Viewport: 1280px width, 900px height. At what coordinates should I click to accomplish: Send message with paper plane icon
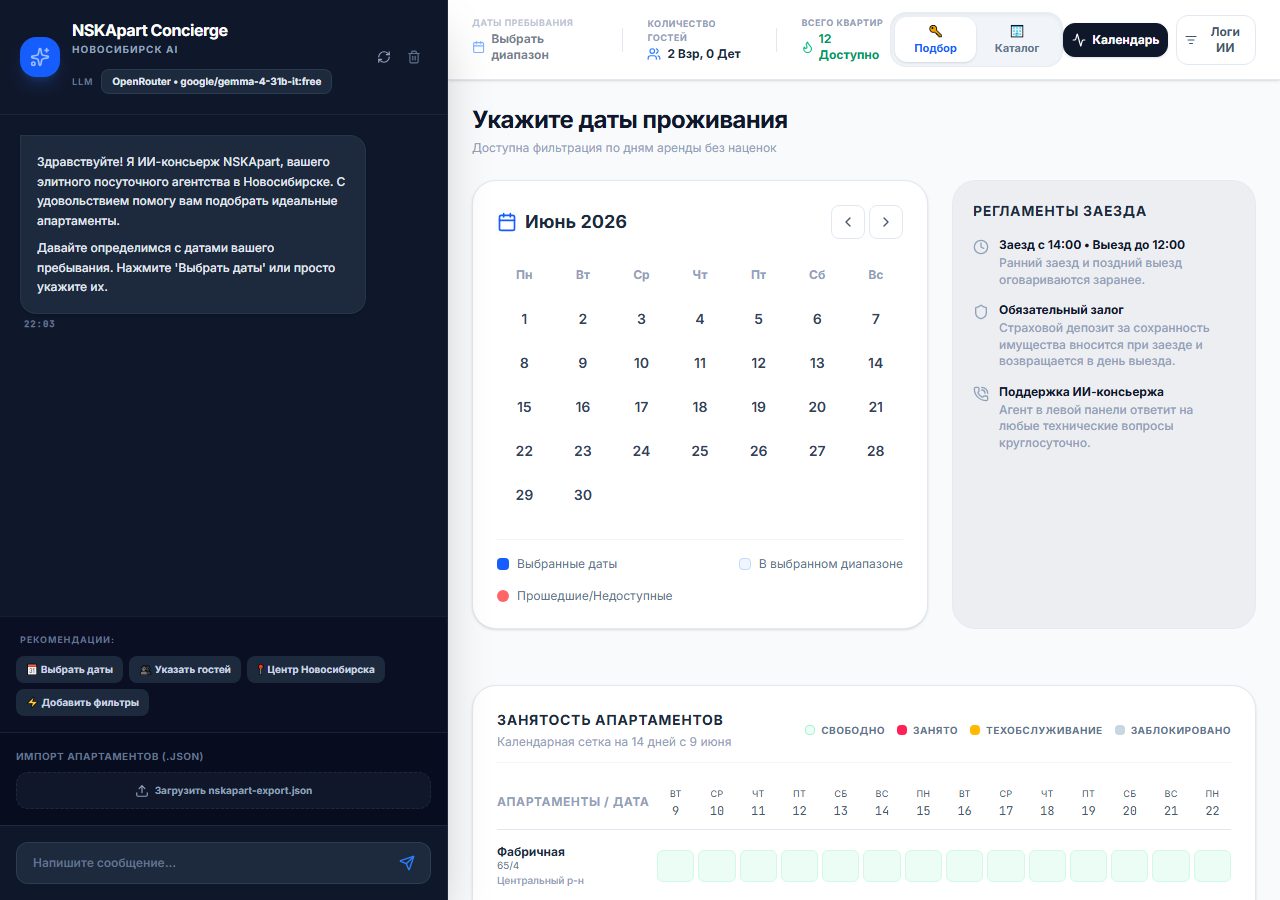coord(407,862)
